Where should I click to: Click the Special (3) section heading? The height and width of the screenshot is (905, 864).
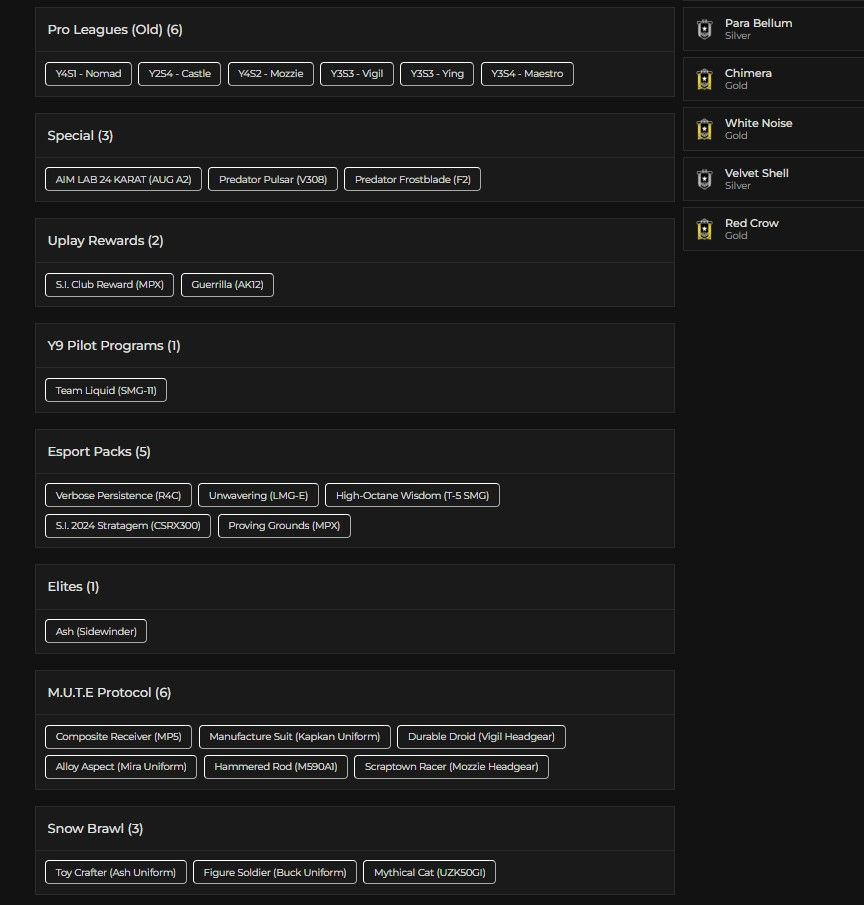click(x=80, y=136)
